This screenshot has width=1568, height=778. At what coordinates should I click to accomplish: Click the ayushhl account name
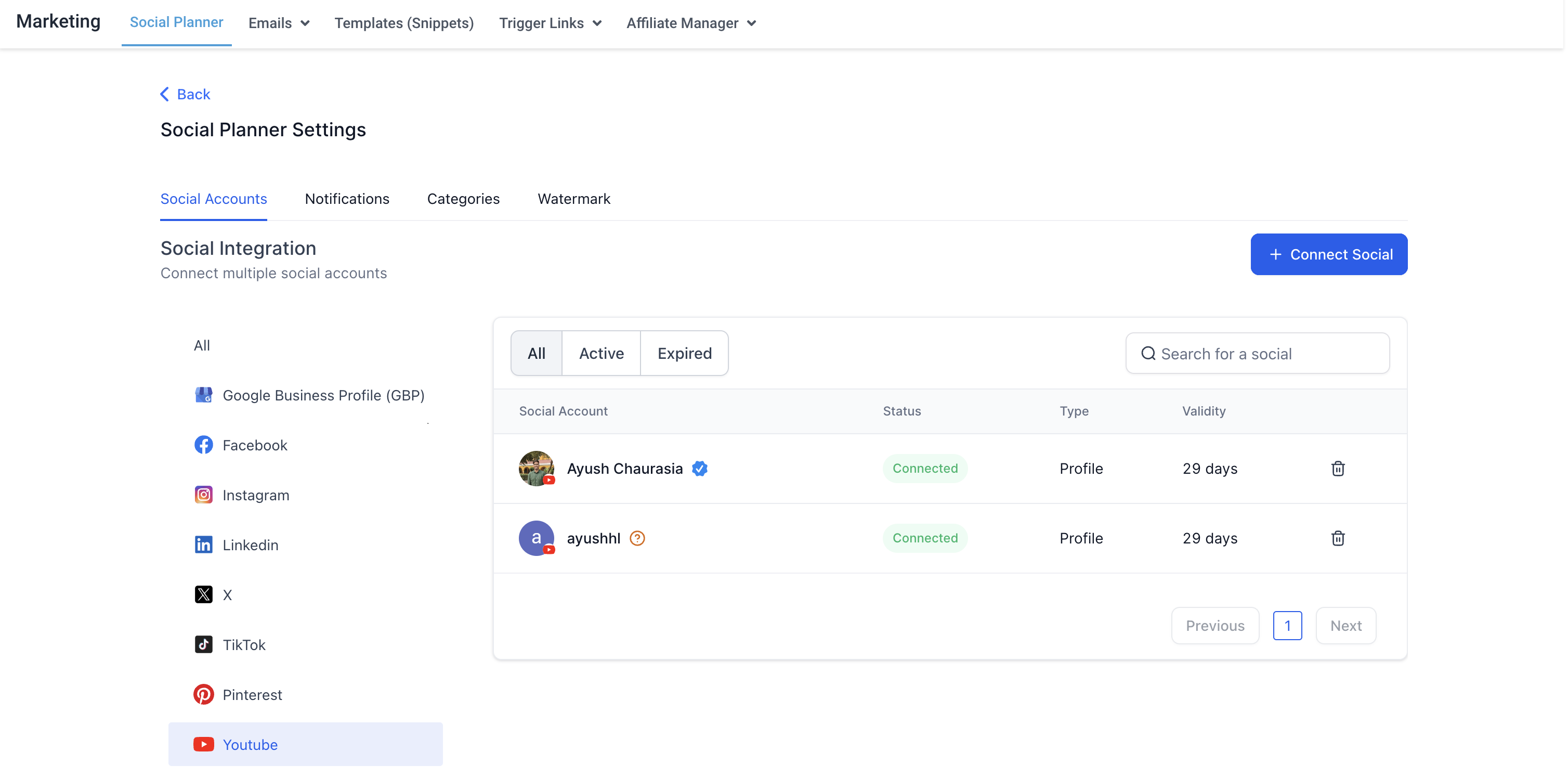(594, 538)
